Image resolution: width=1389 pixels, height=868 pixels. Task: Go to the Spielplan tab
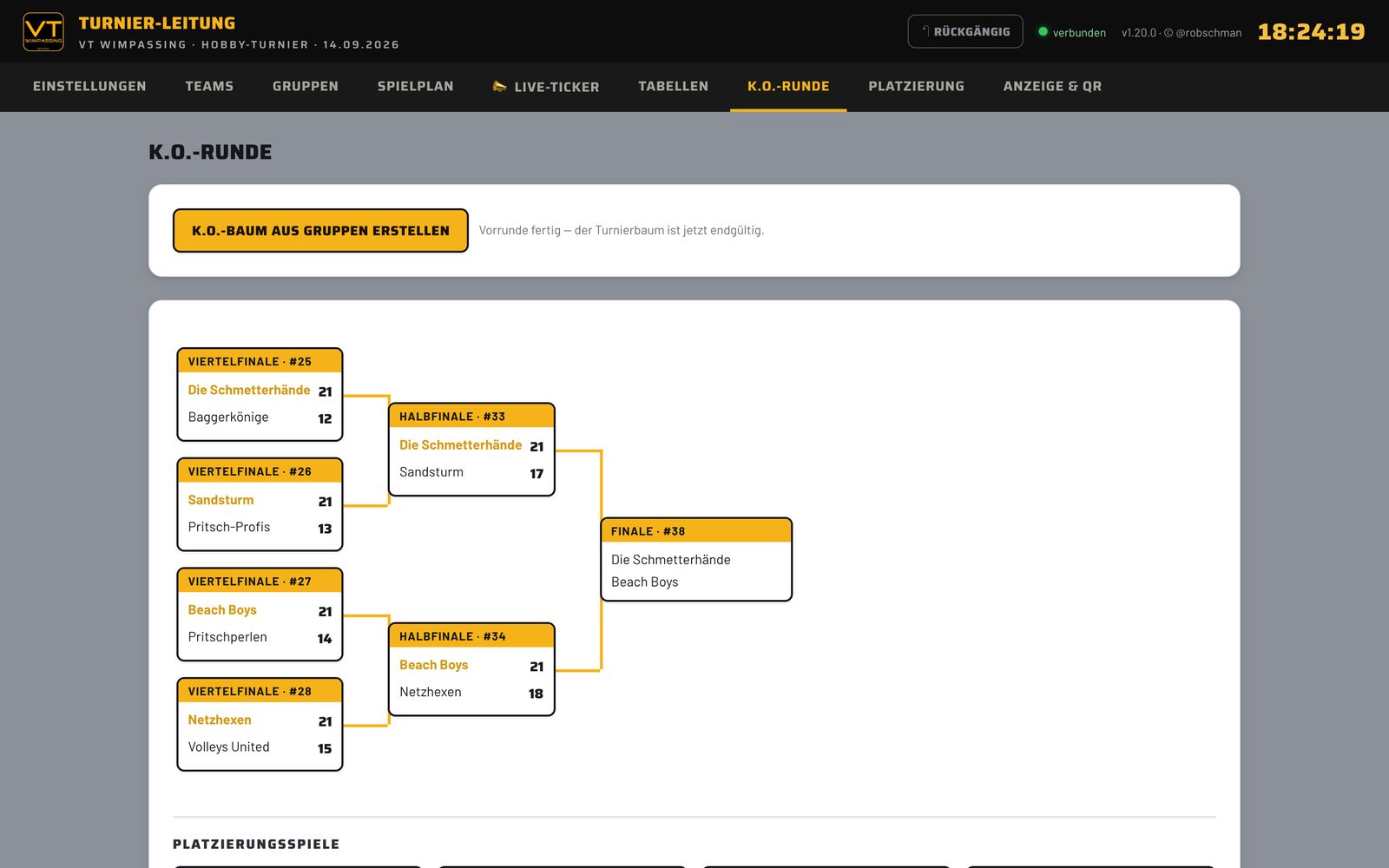click(415, 86)
